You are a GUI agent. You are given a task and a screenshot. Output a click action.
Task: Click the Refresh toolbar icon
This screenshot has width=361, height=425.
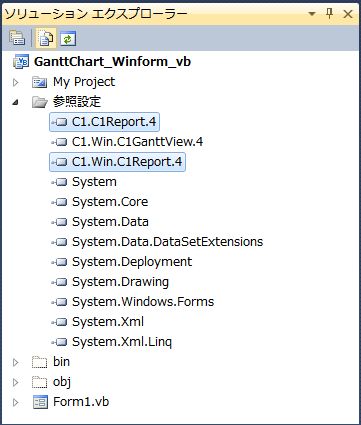(68, 38)
